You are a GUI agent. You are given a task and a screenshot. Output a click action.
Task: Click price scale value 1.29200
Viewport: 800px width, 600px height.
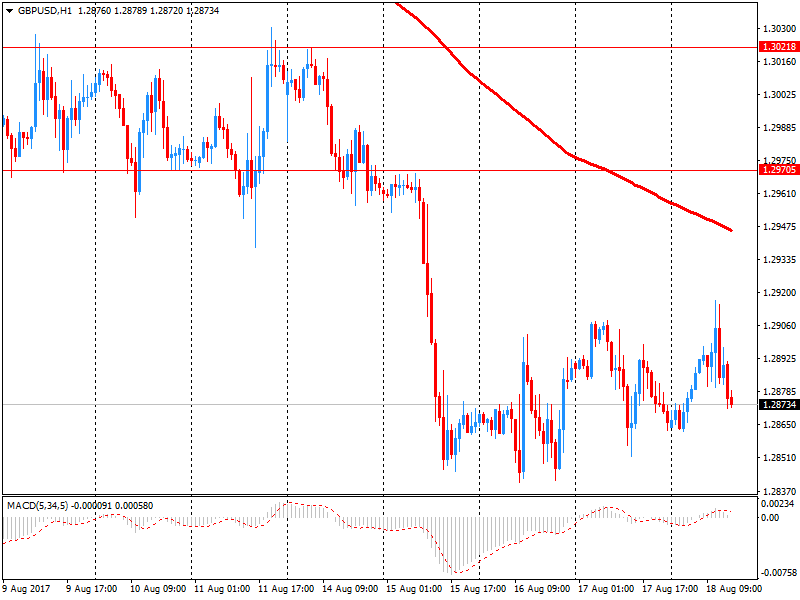point(779,293)
